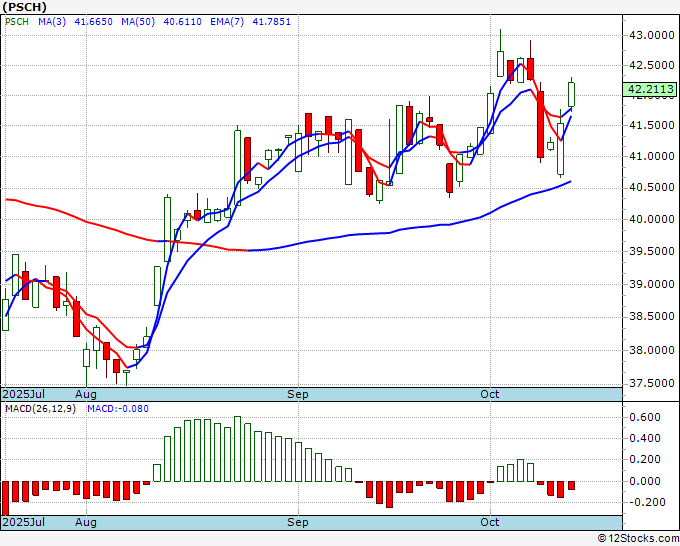Screen dimensions: 680x546
Task: Select the PSCH legend label
Action: (17, 22)
